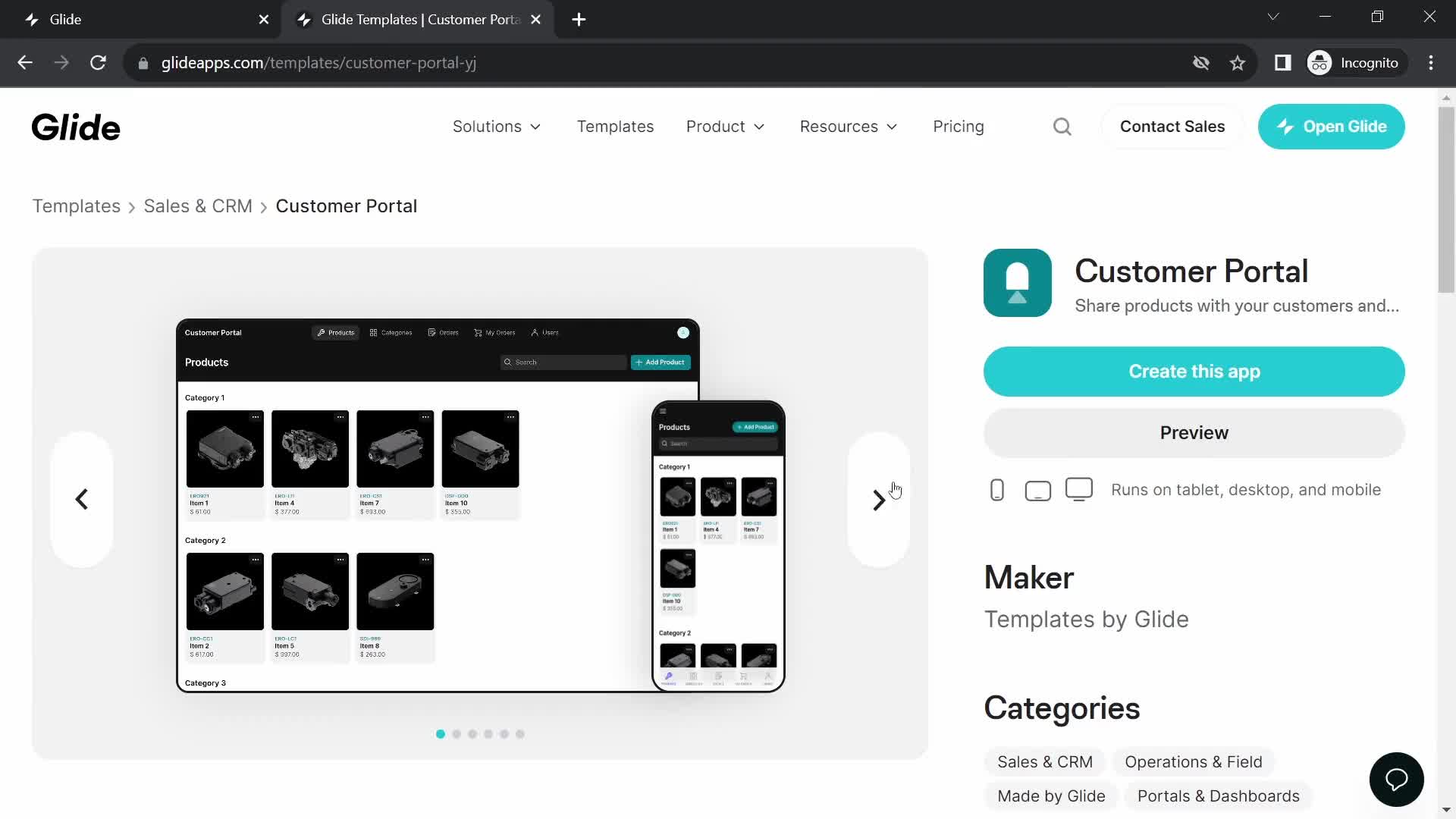Click the tablet device icon
The image size is (1456, 819).
(x=1037, y=491)
